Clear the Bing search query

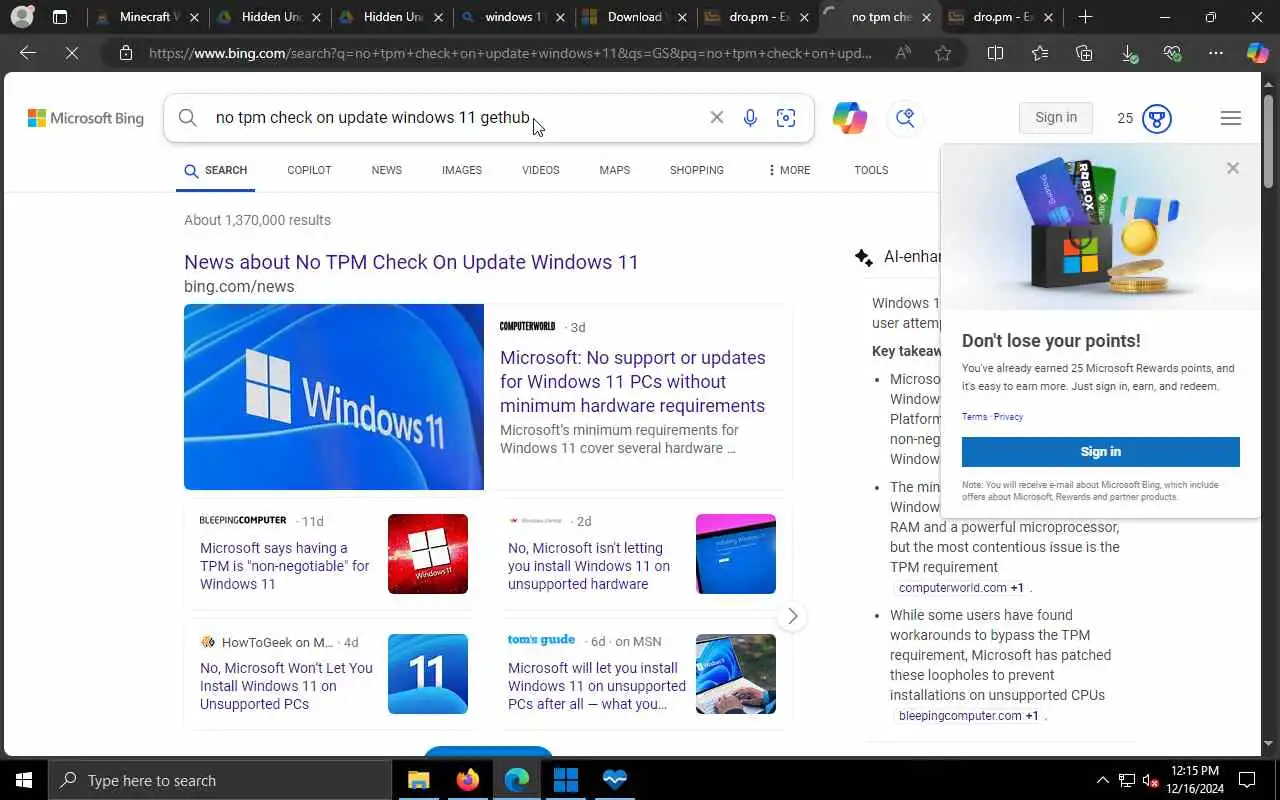pyautogui.click(x=717, y=117)
